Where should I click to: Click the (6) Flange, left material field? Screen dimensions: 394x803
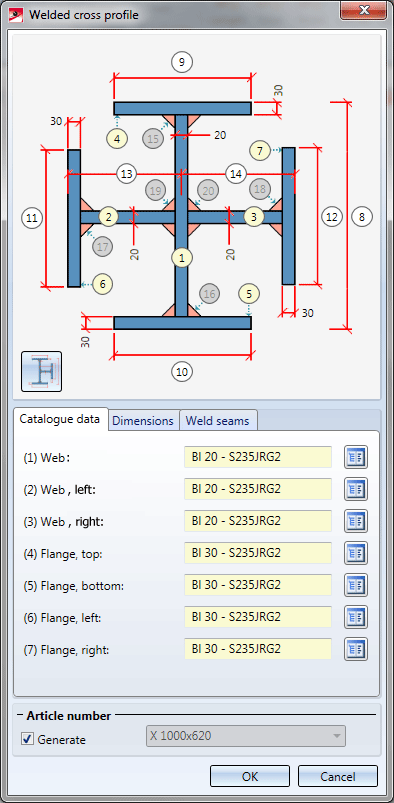pyautogui.click(x=258, y=617)
